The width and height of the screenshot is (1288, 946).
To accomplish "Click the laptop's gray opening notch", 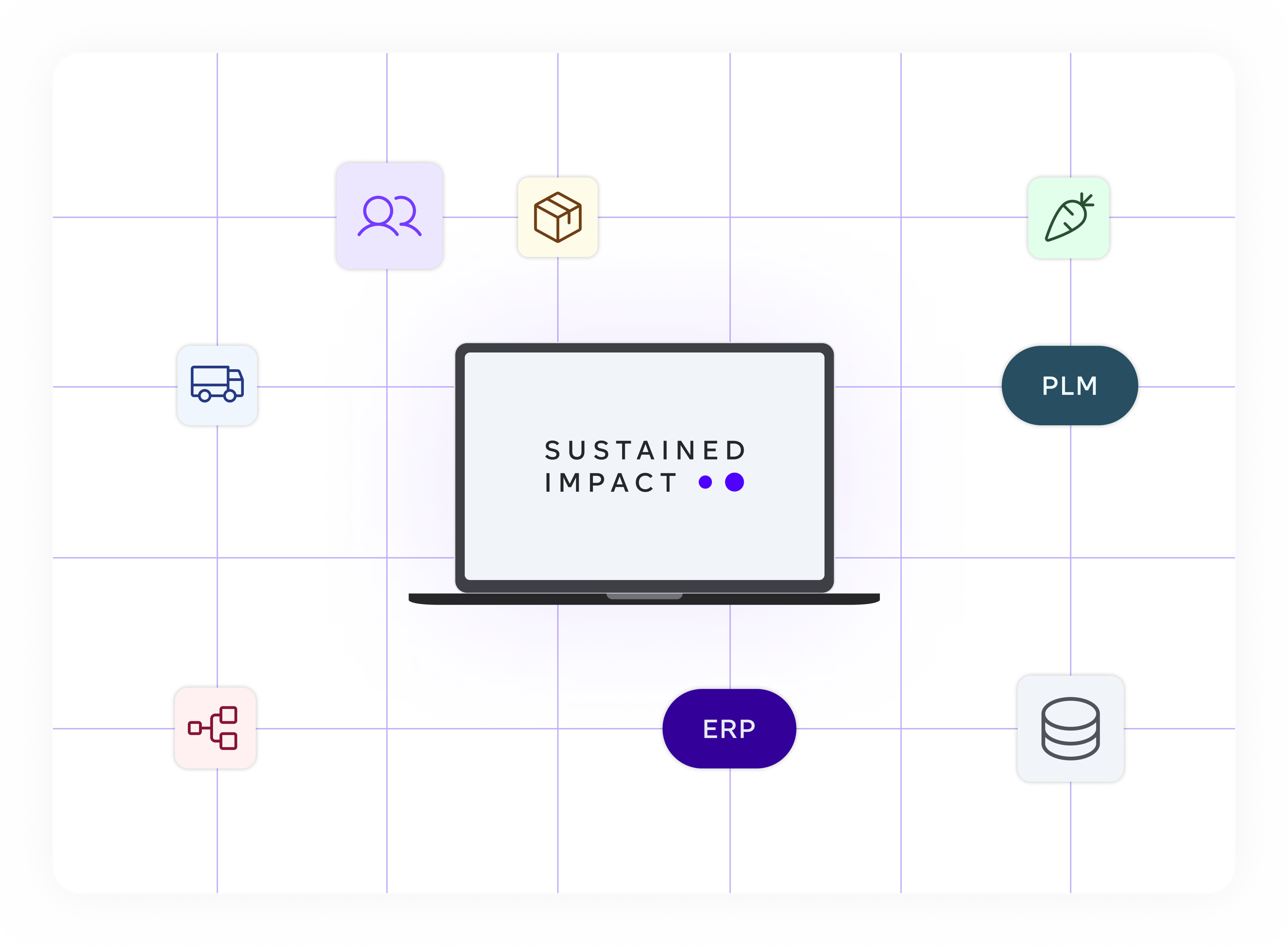I will point(644,596).
